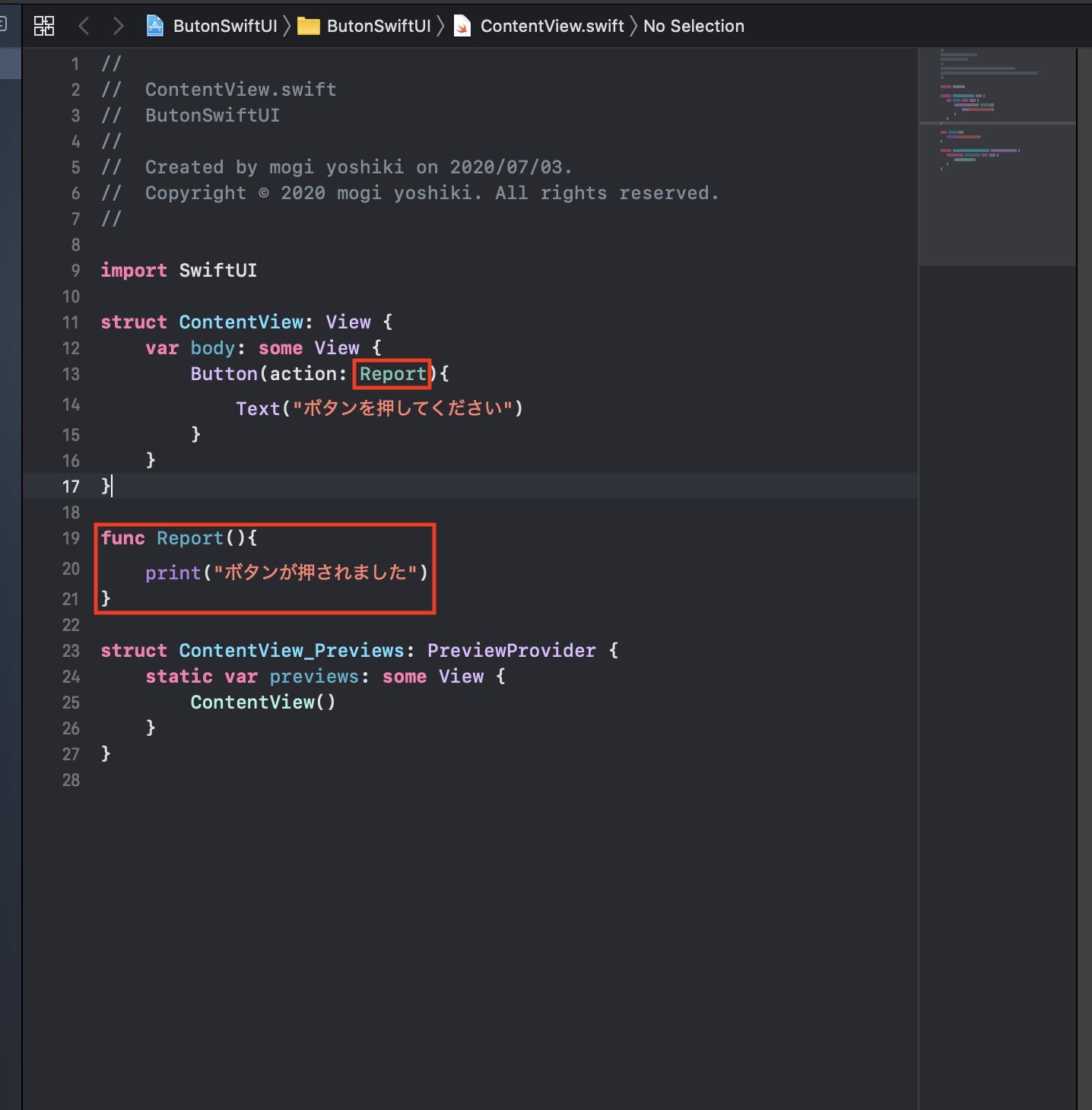Click the 'ContentView.swift' comment on line 2
This screenshot has width=1092, height=1110.
click(x=241, y=90)
